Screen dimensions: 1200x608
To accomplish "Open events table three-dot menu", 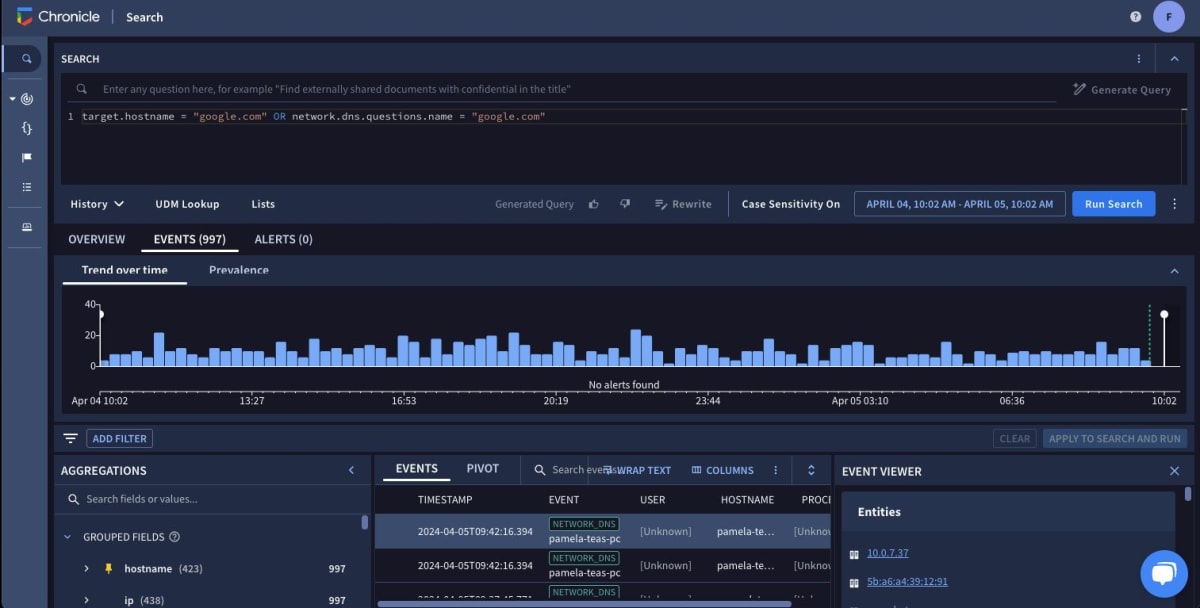I will tap(776, 470).
